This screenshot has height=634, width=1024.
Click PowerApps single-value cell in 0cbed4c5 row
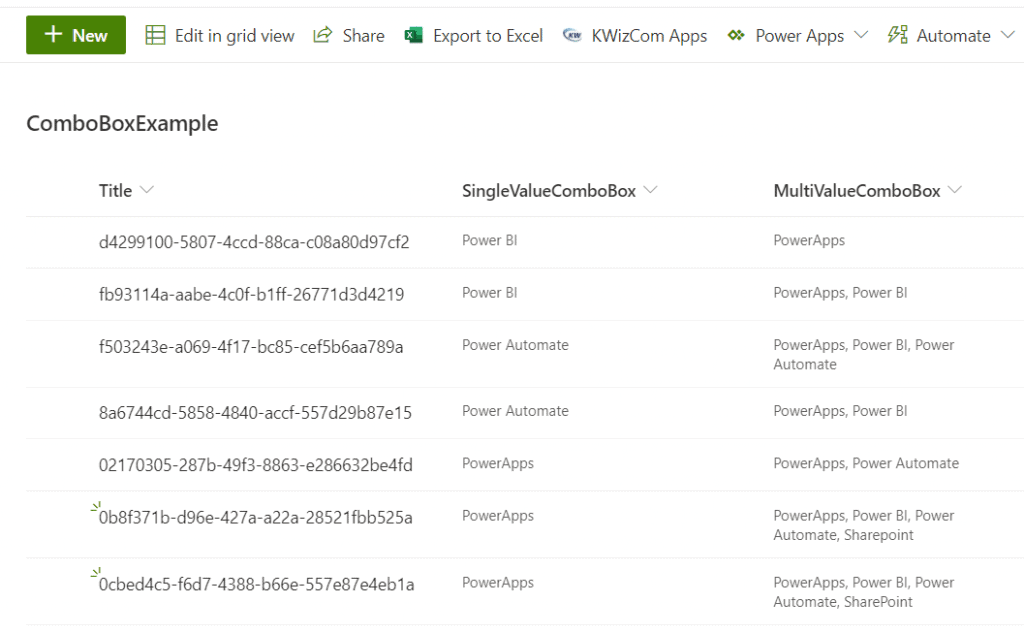(498, 582)
